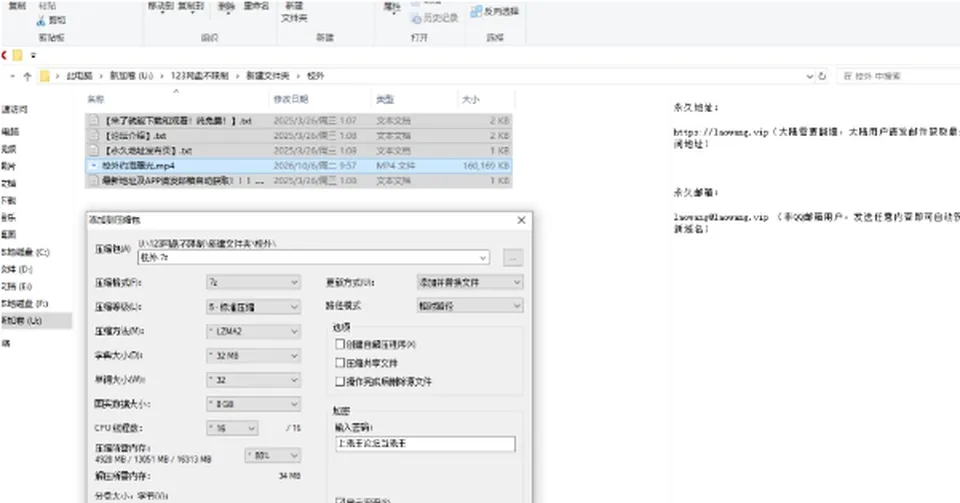The image size is (960, 503).
Task: Click the 123 网盘 breadcrumb segment
Action: tap(199, 76)
